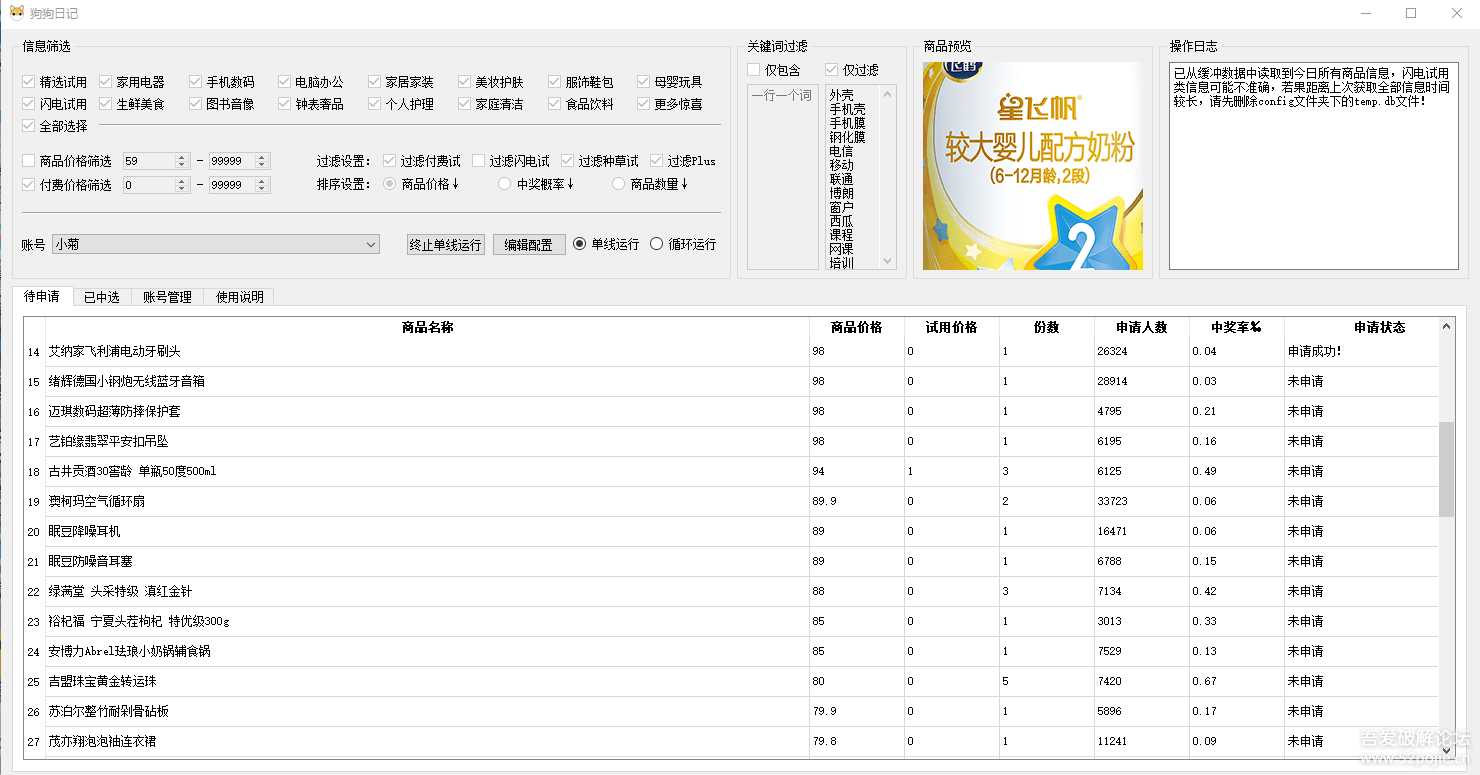The image size is (1480, 775).
Task: Click the 终止单线运行 button
Action: [x=445, y=244]
